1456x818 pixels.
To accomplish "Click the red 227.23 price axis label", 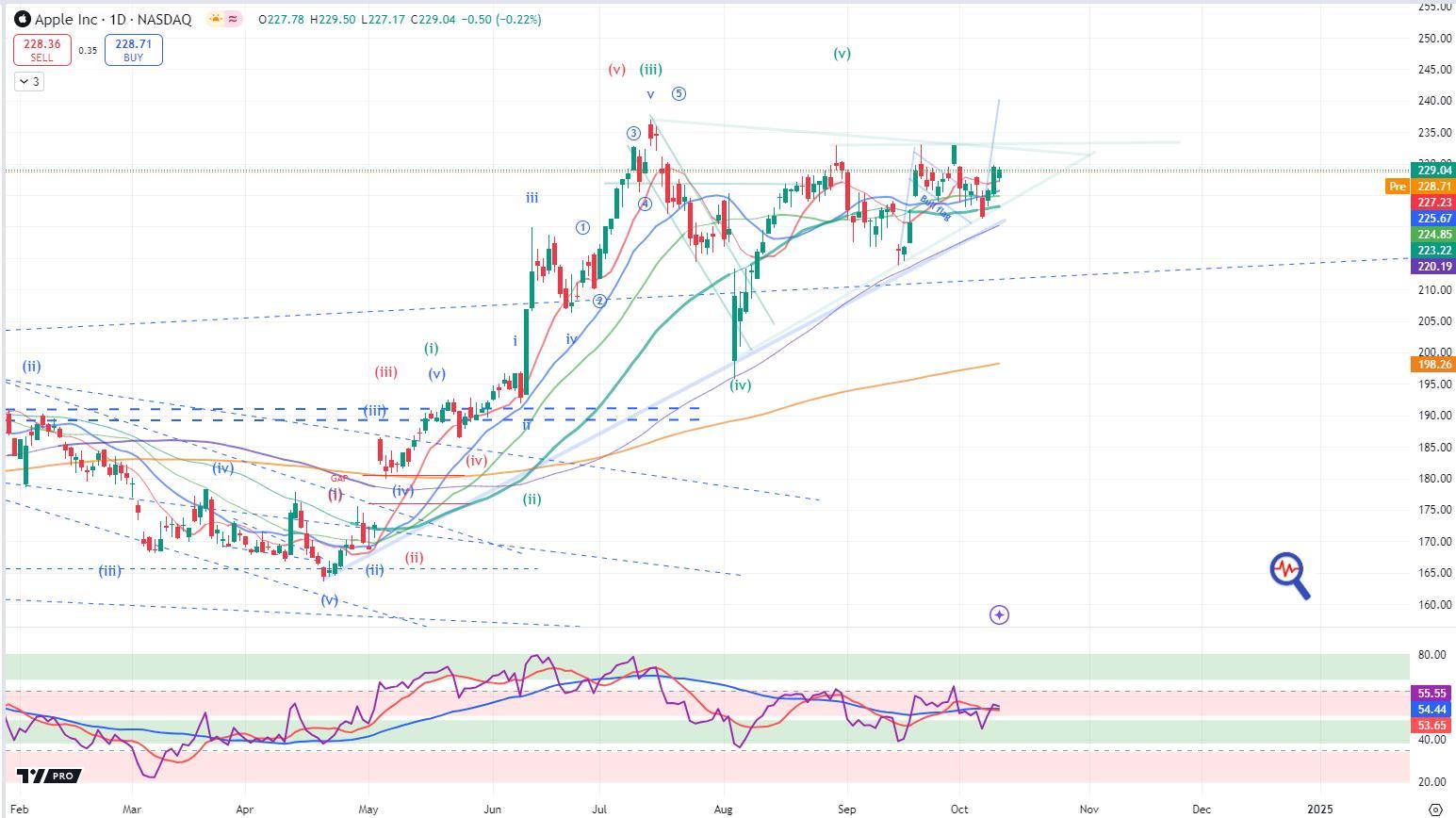I will (x=1433, y=203).
